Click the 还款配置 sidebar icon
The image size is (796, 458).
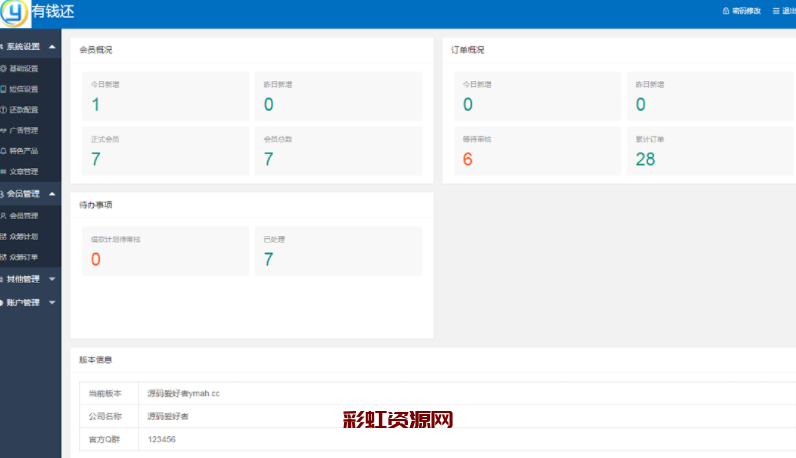4,110
